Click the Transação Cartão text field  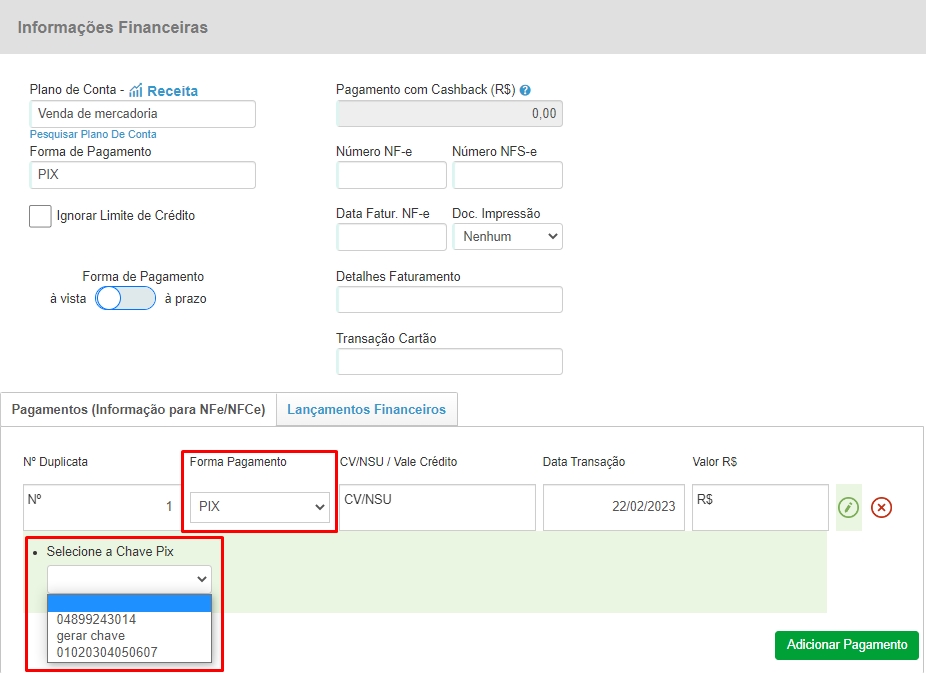[x=449, y=361]
